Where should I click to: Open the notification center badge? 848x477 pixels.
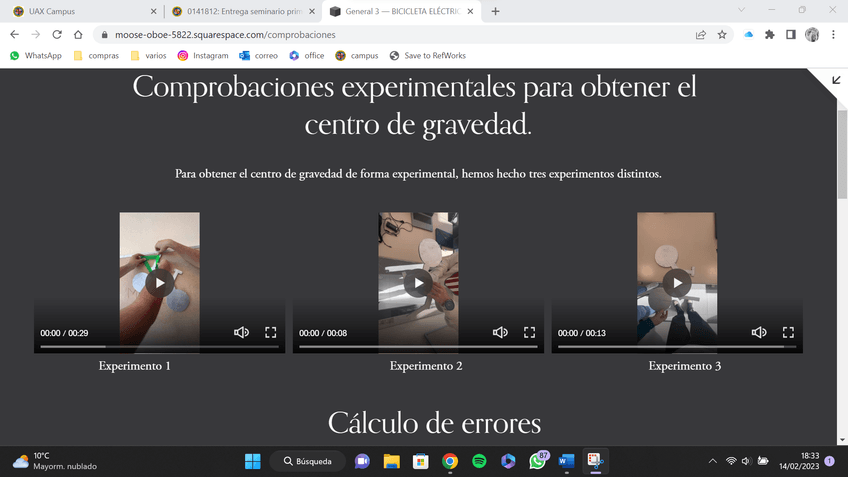830,461
